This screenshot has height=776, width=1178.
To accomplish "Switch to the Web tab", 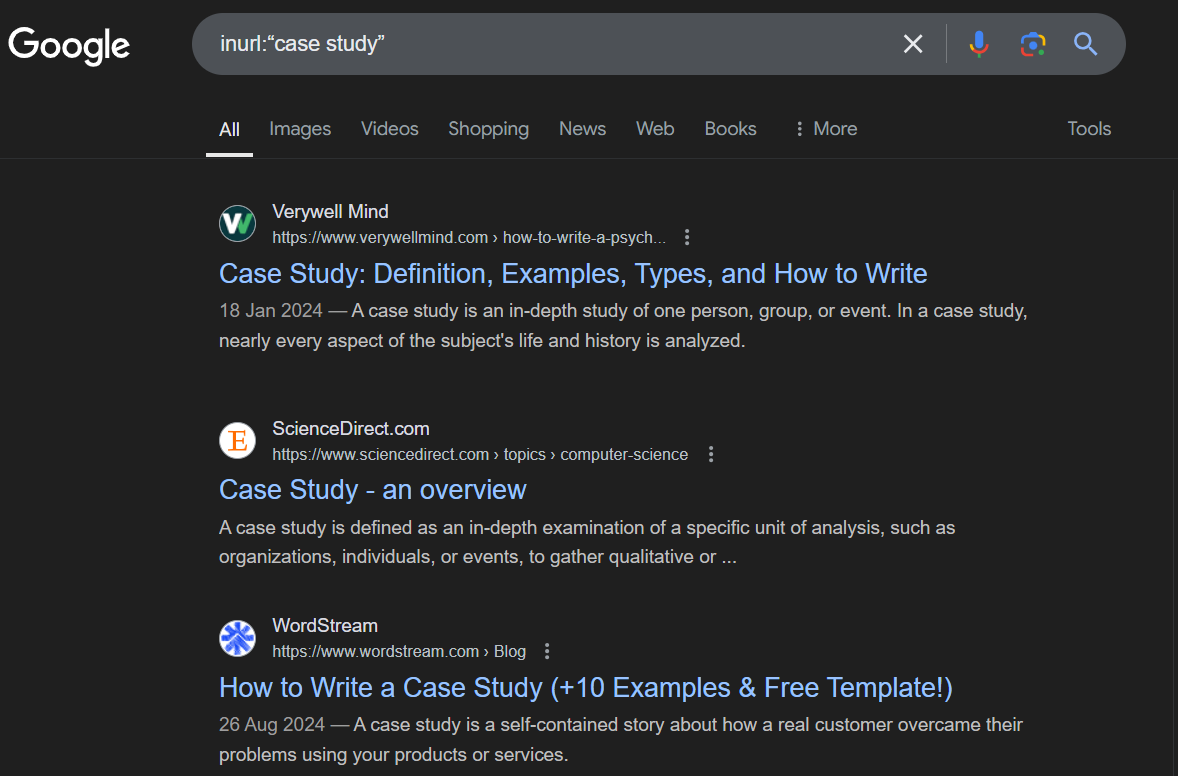I will point(655,129).
